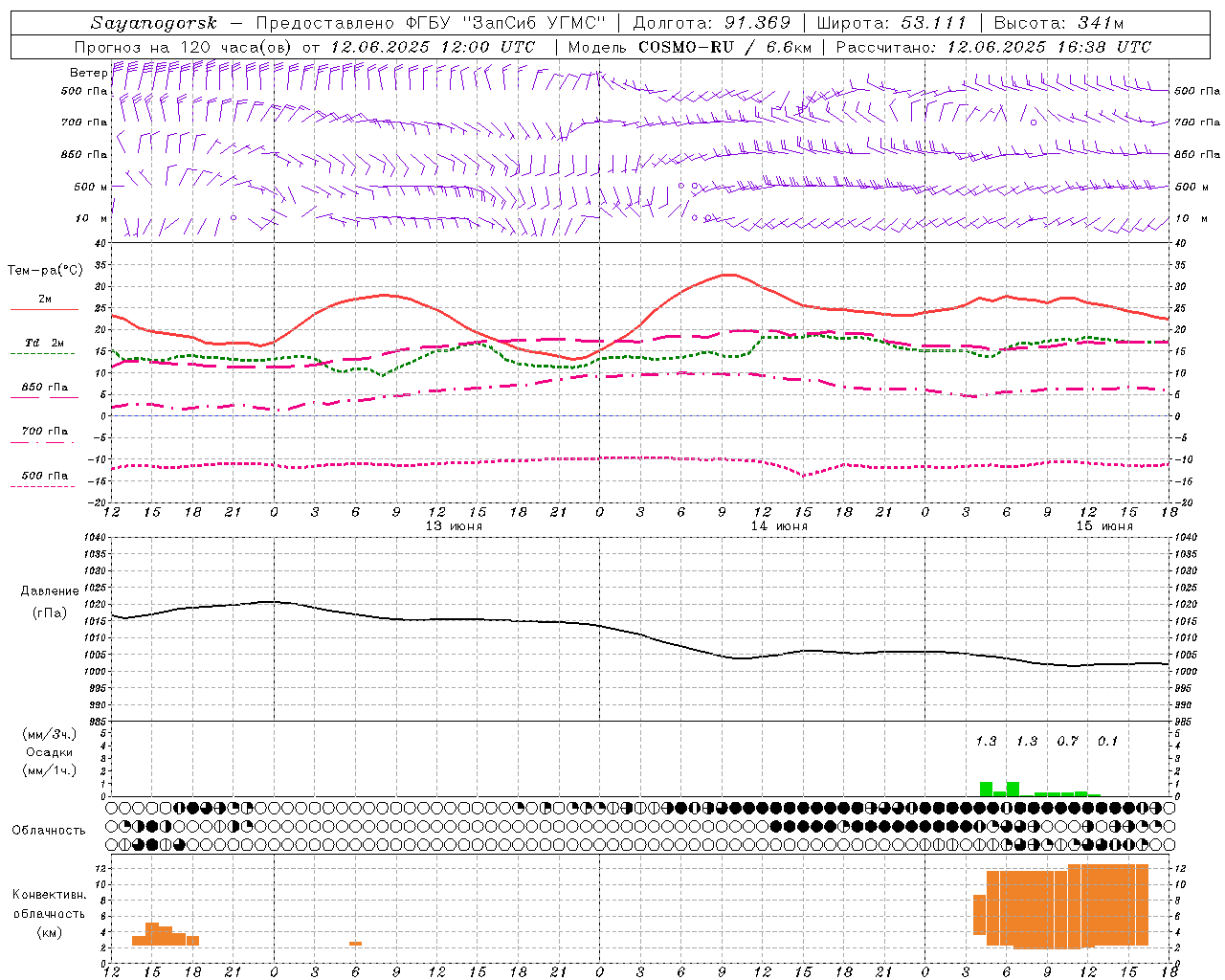Click the 'Осадки' precipitation label
The height and width of the screenshot is (980, 1225).
(x=50, y=752)
